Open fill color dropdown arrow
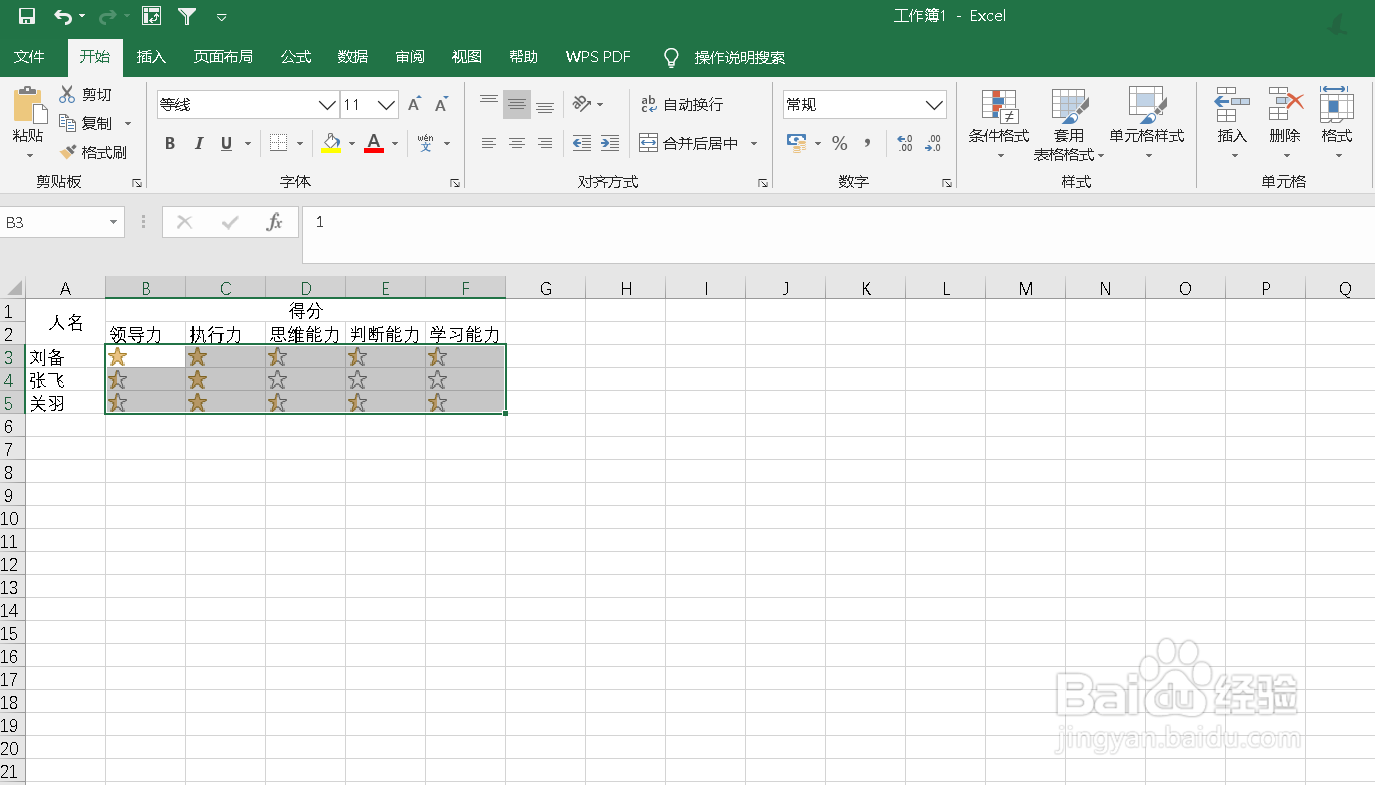The image size is (1375, 785). 352,143
